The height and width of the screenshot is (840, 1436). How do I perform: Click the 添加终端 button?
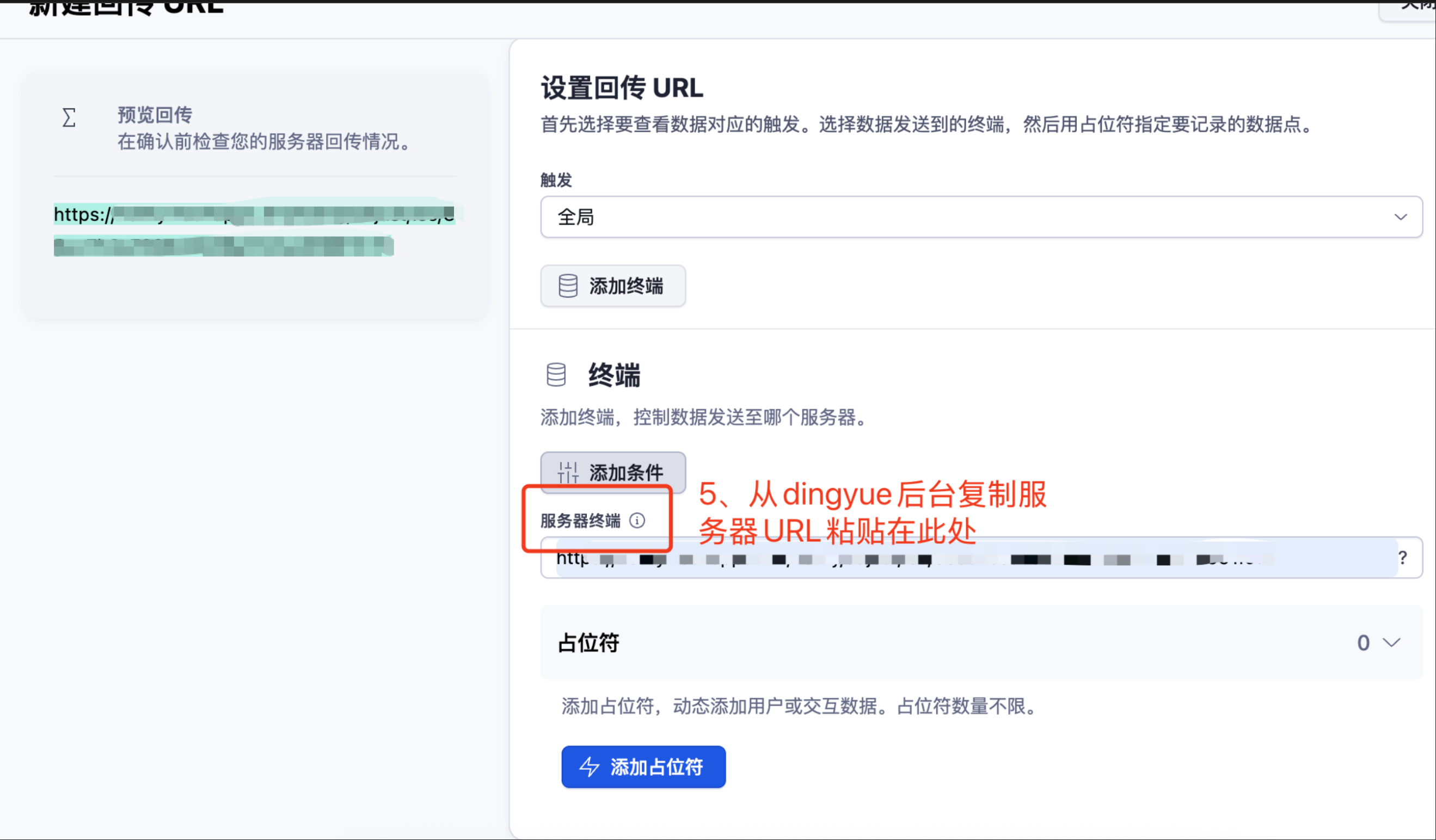[612, 286]
